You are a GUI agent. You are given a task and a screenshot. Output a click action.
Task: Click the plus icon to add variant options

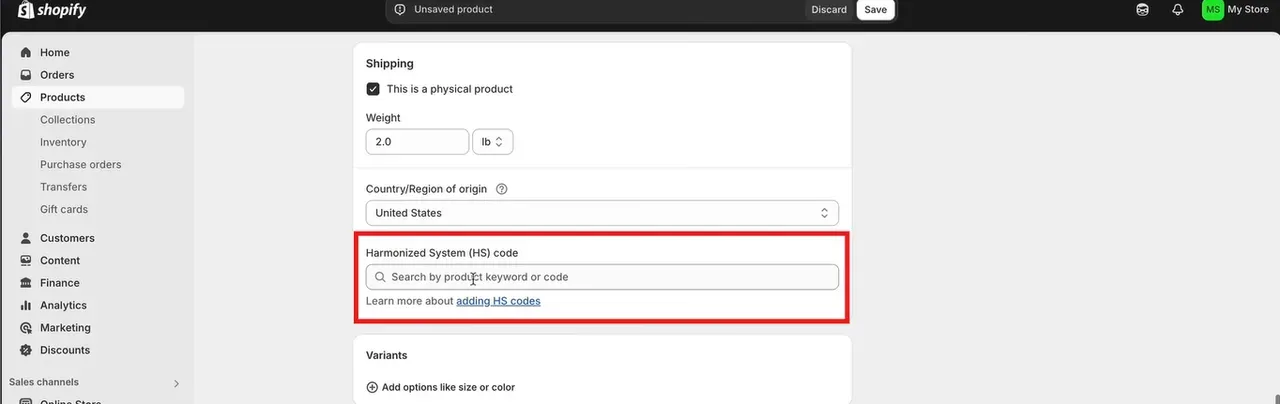372,387
